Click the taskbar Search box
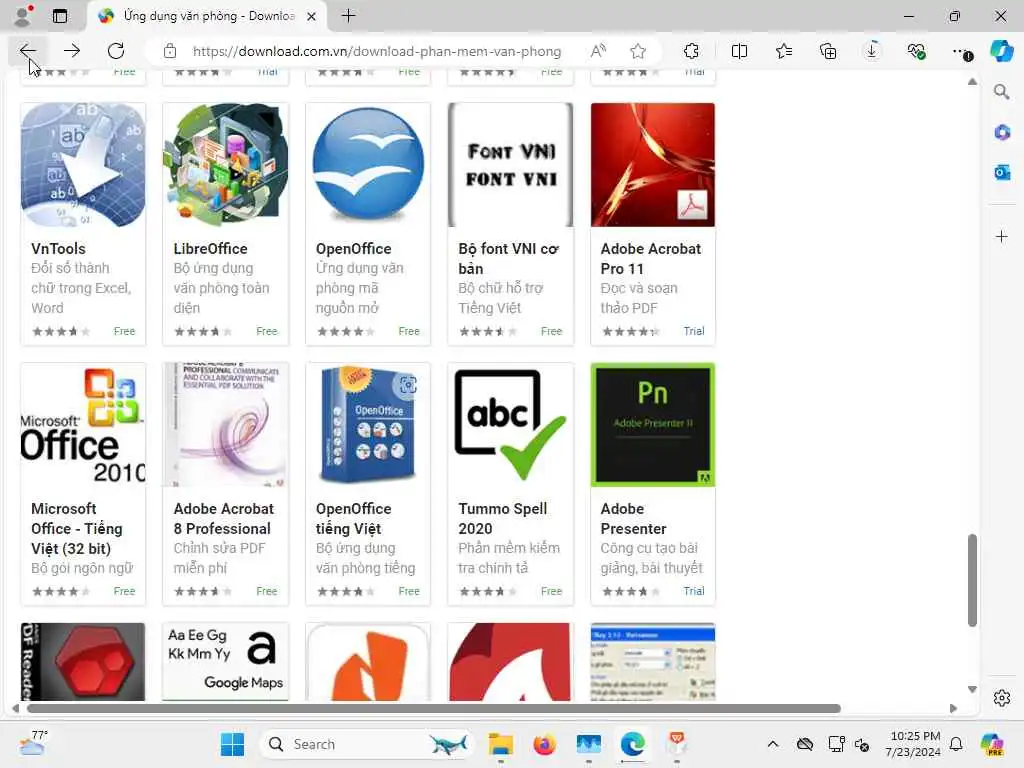This screenshot has width=1024, height=768. click(x=366, y=744)
